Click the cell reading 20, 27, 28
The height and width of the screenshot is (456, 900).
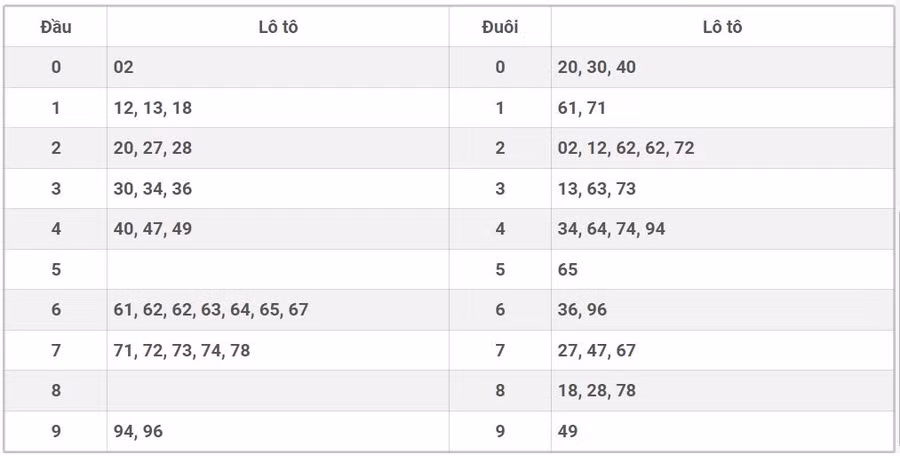tap(153, 148)
